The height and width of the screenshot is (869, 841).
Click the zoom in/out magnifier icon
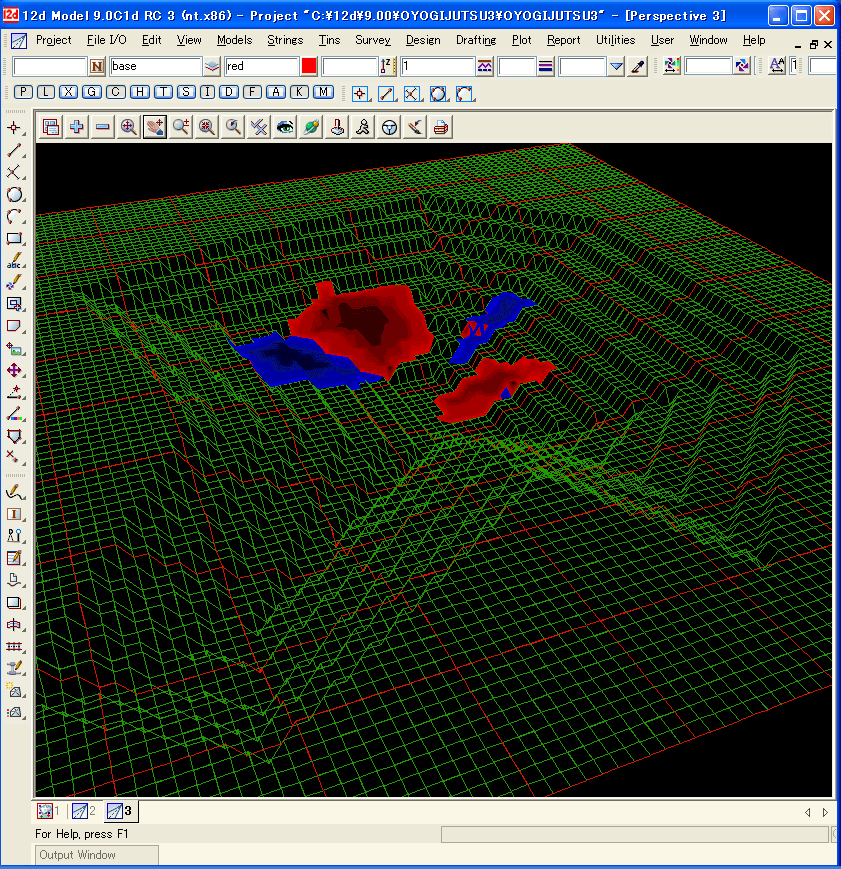181,127
